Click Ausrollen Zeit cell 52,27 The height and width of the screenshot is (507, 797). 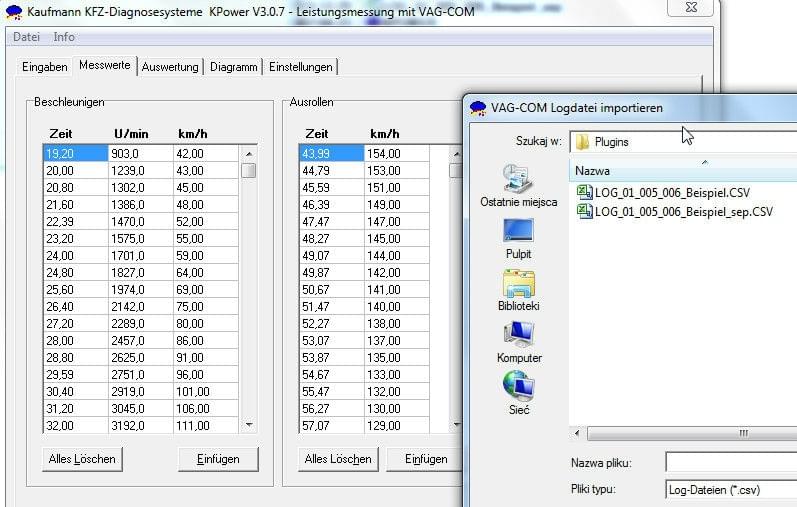[x=332, y=324]
